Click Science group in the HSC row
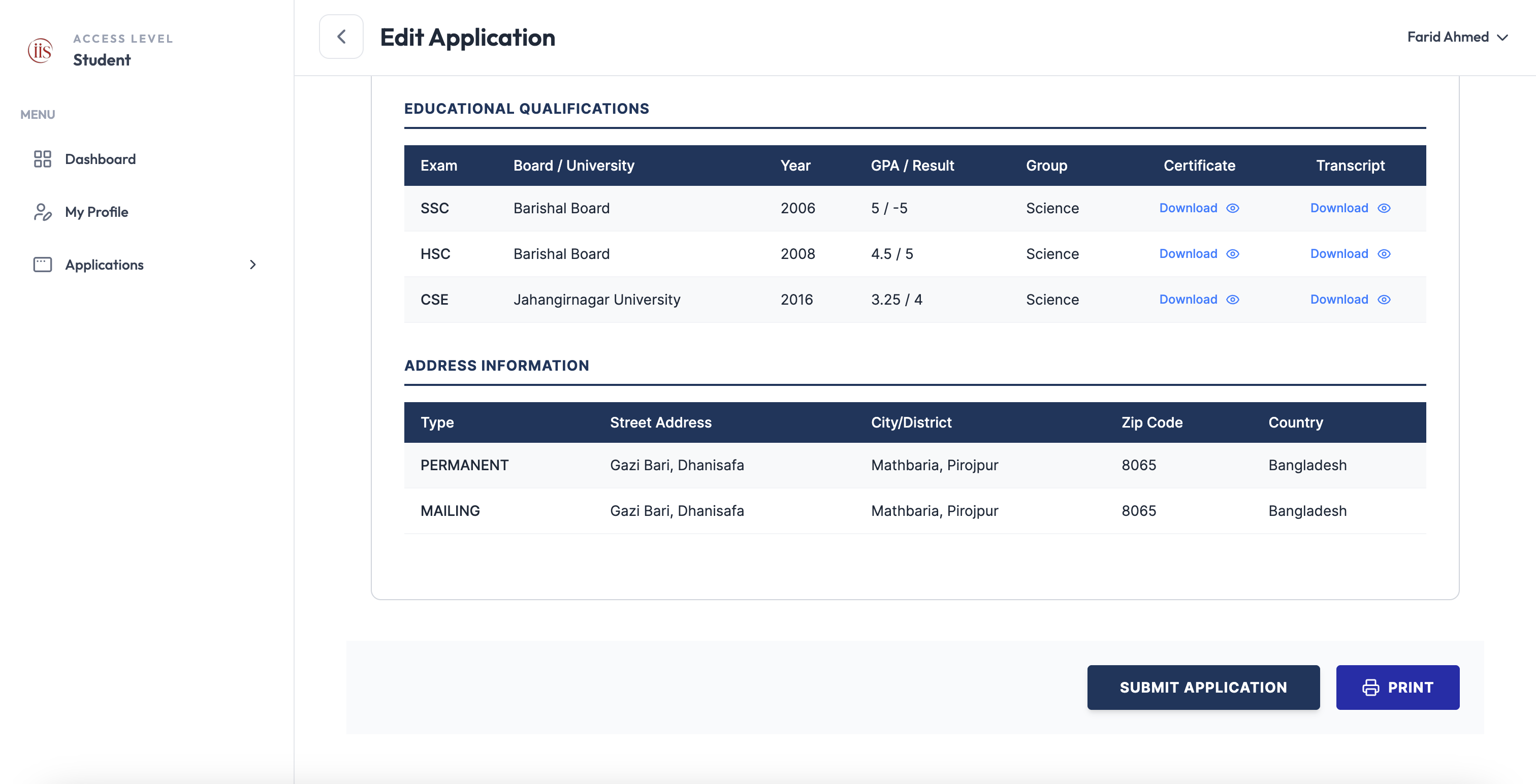The image size is (1536, 784). pyautogui.click(x=1052, y=254)
